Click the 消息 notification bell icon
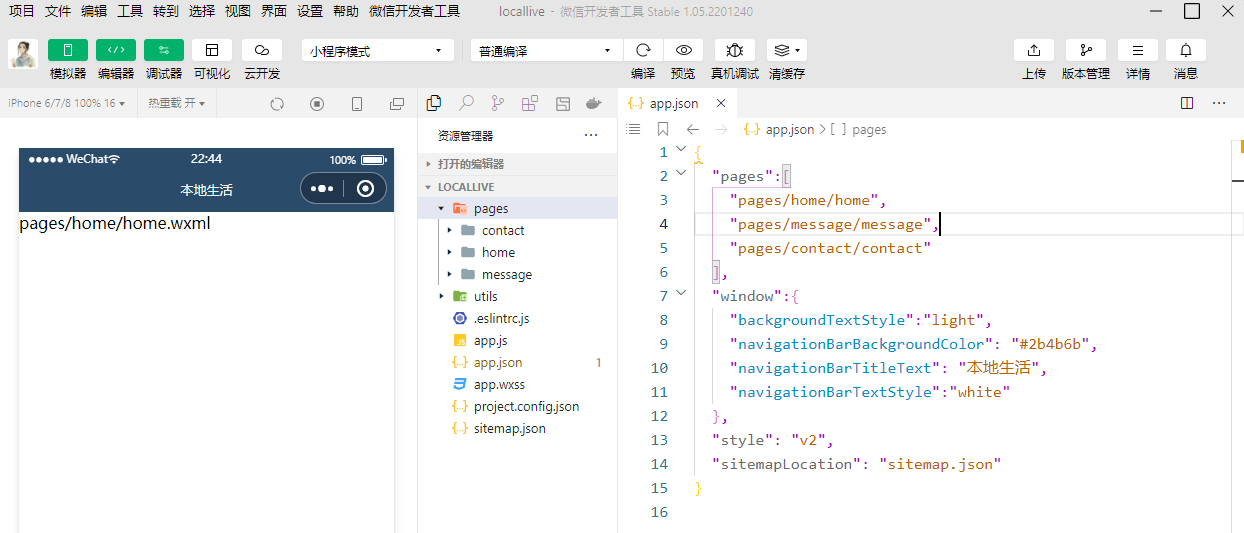Image resolution: width=1244 pixels, height=533 pixels. click(x=1186, y=50)
